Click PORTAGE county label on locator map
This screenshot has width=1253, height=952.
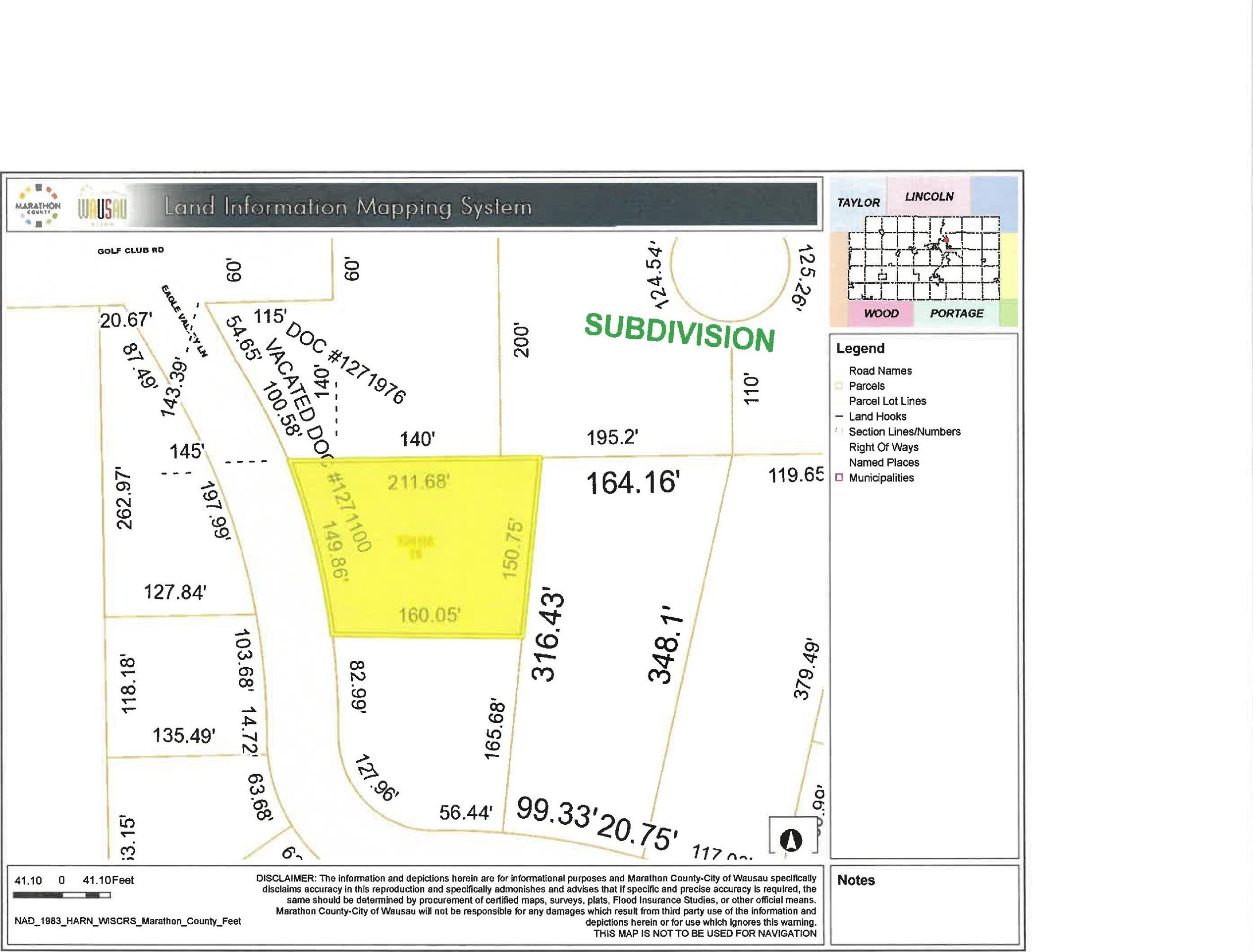957,314
